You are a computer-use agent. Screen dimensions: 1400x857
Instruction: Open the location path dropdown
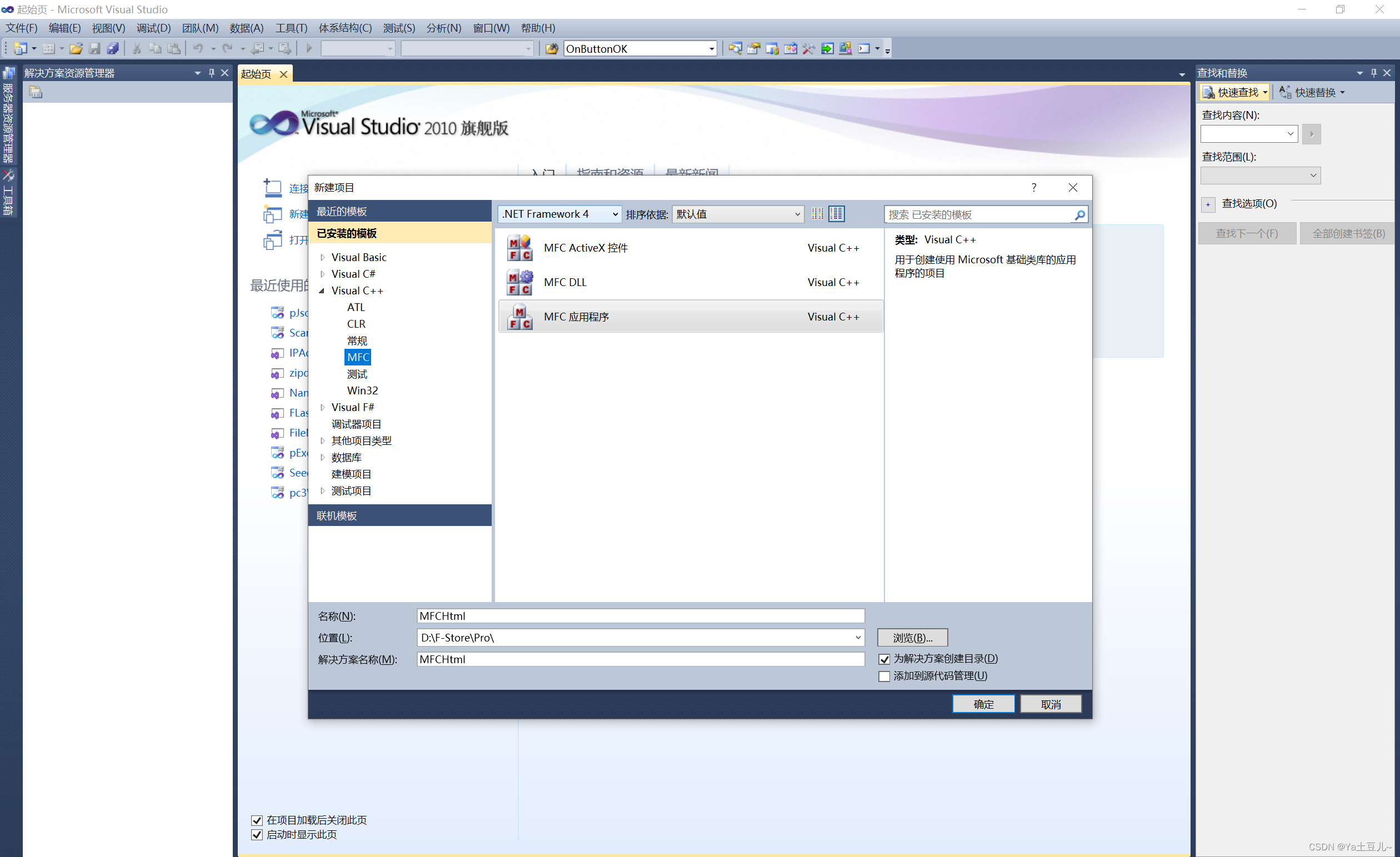(857, 638)
